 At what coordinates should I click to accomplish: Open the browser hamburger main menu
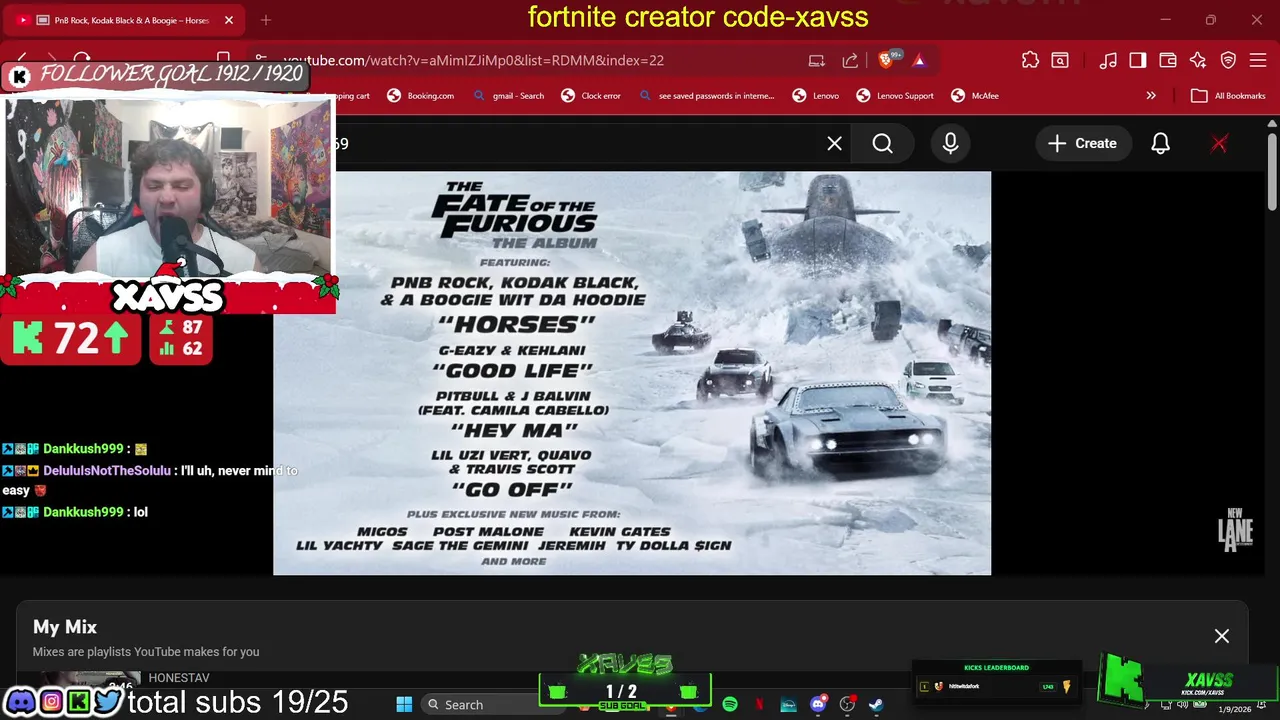tap(1259, 60)
